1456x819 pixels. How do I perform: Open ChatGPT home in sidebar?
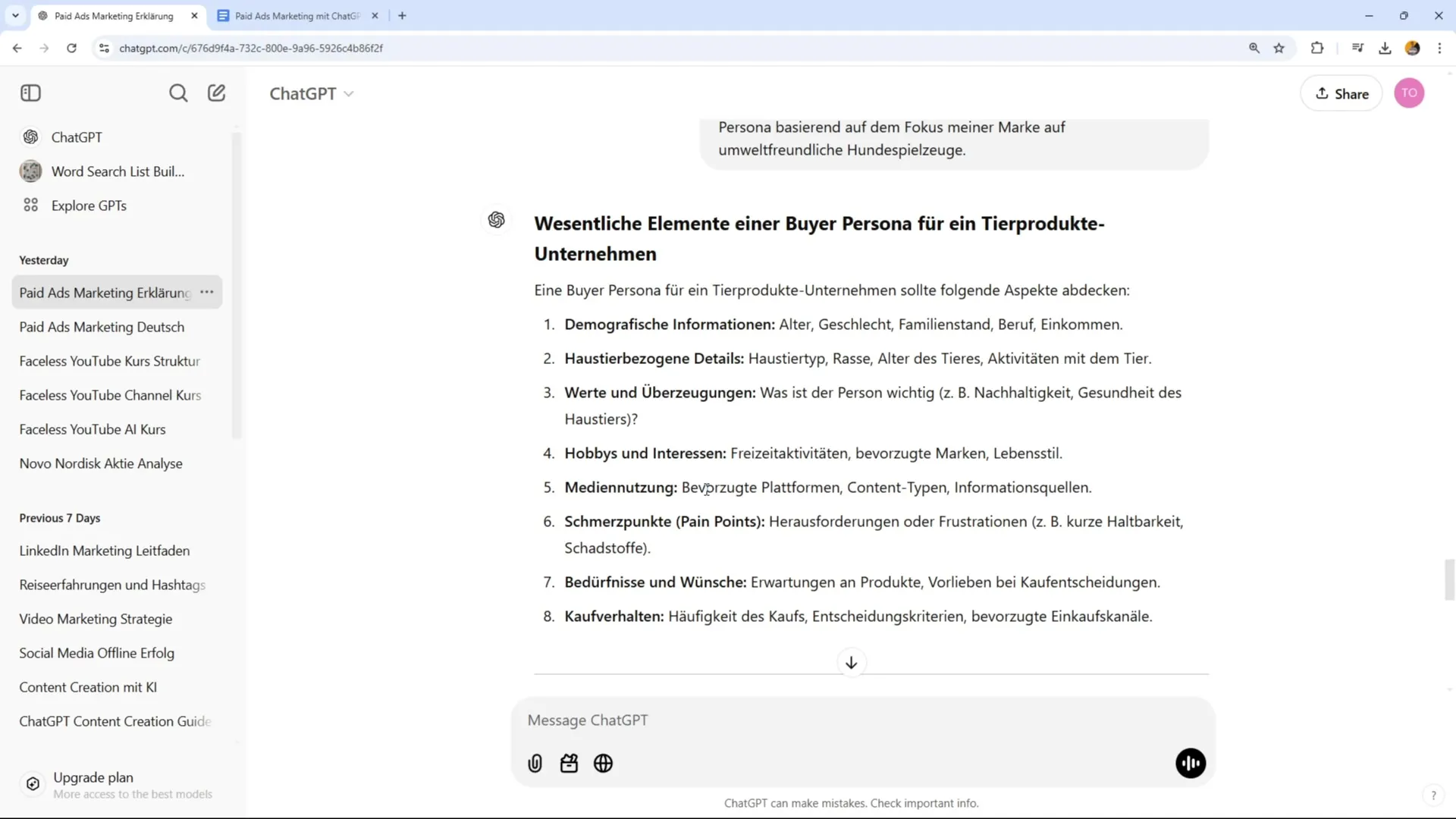click(x=77, y=137)
